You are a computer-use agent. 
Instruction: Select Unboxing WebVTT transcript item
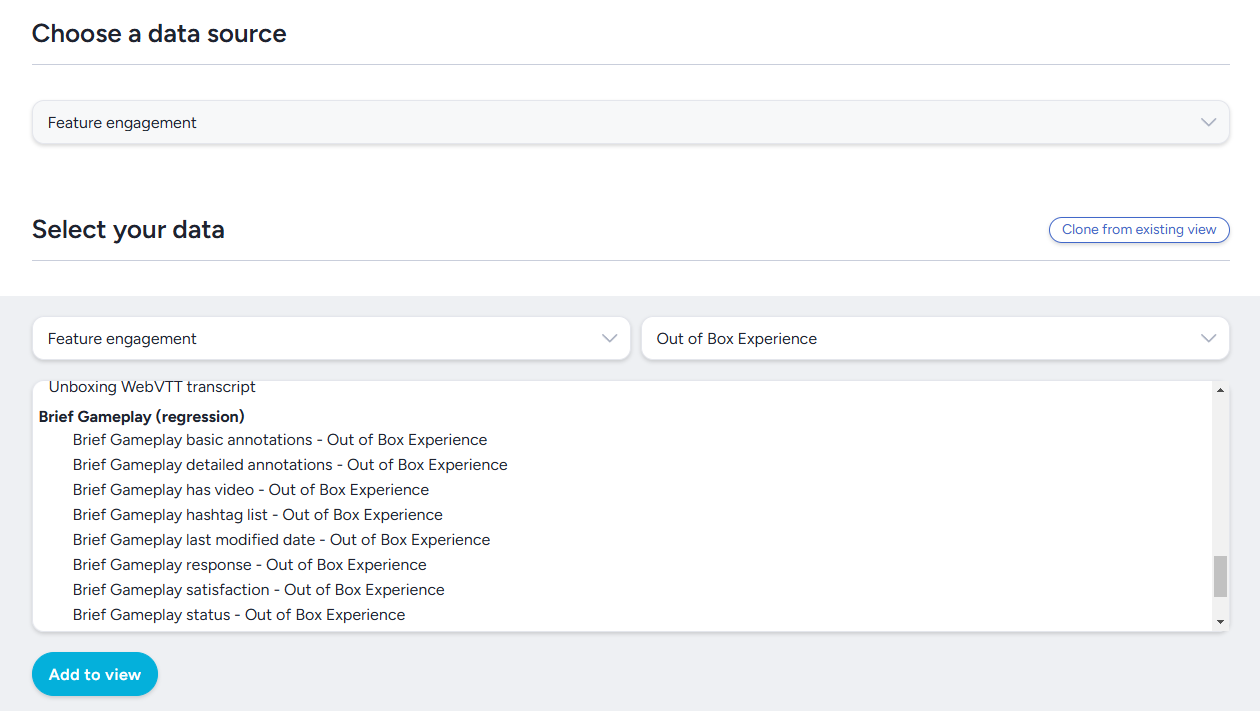(152, 387)
